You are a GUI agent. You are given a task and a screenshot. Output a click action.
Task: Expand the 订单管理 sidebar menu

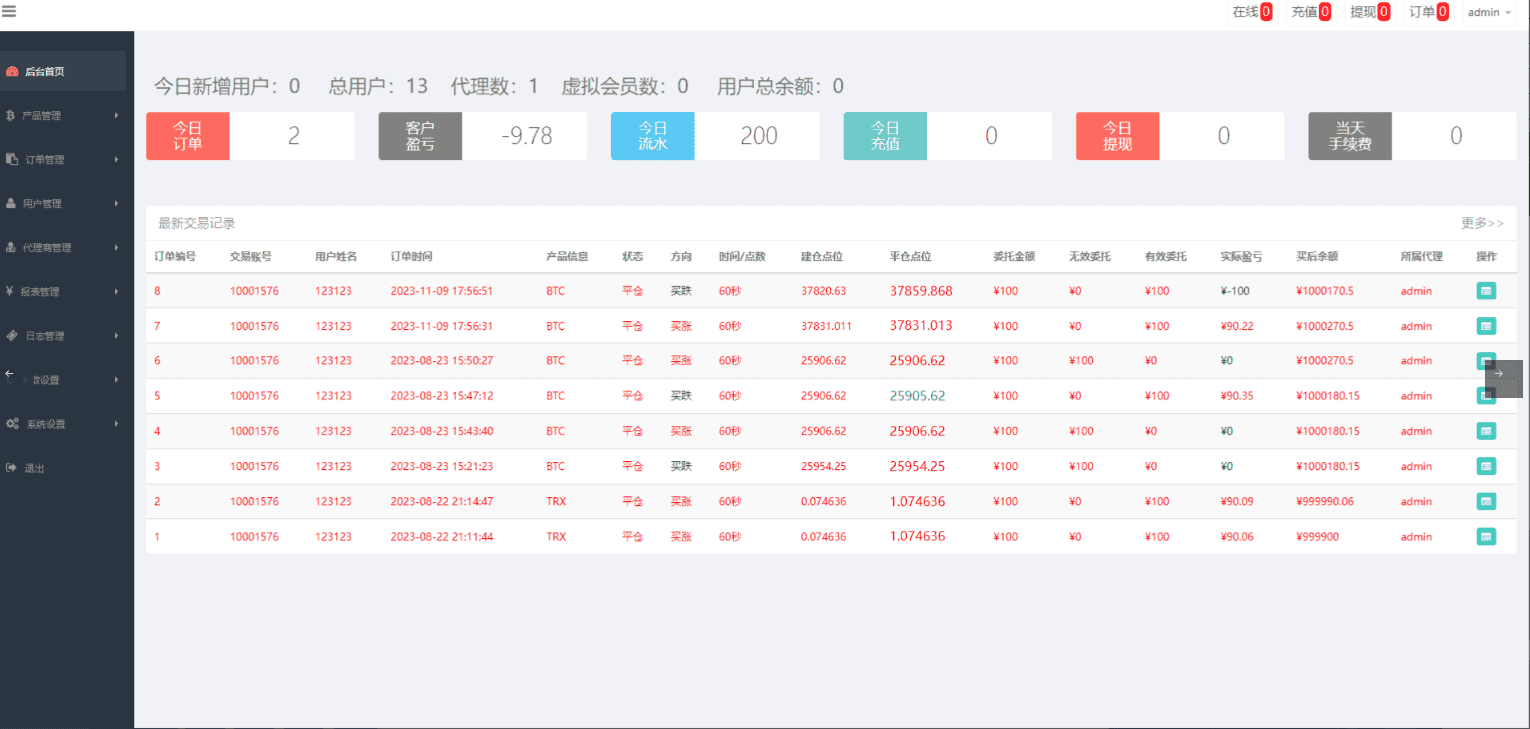[x=62, y=160]
